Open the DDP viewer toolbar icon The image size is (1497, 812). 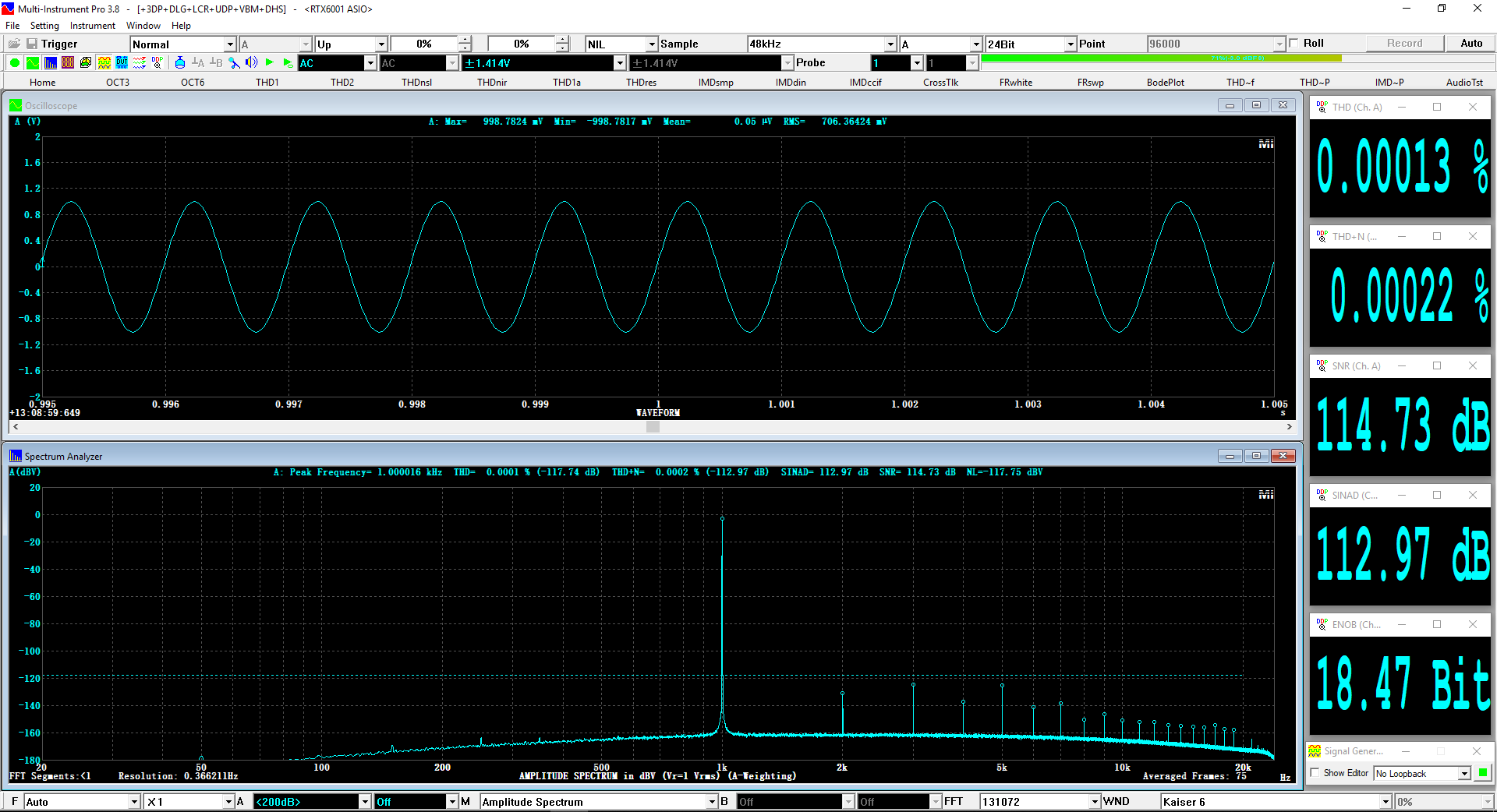157,63
